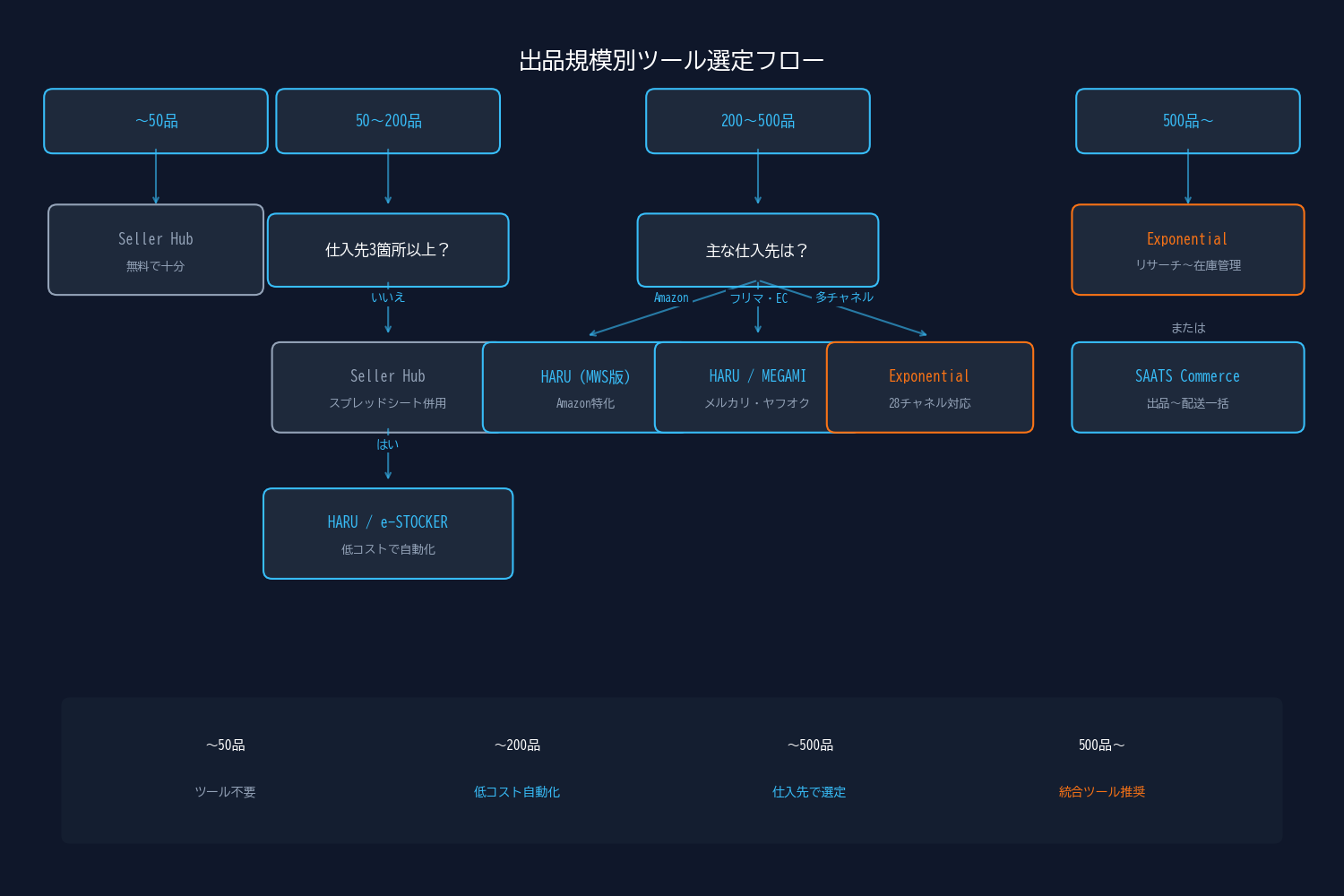Screen dimensions: 1344x896
Task: Click the "200～500品" box
Action: click(757, 120)
